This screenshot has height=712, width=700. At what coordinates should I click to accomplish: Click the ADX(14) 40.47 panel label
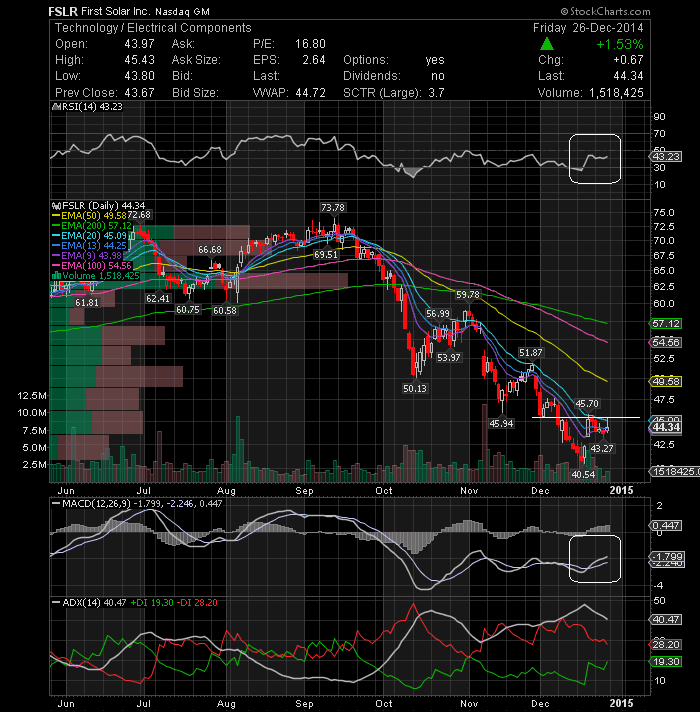click(94, 603)
